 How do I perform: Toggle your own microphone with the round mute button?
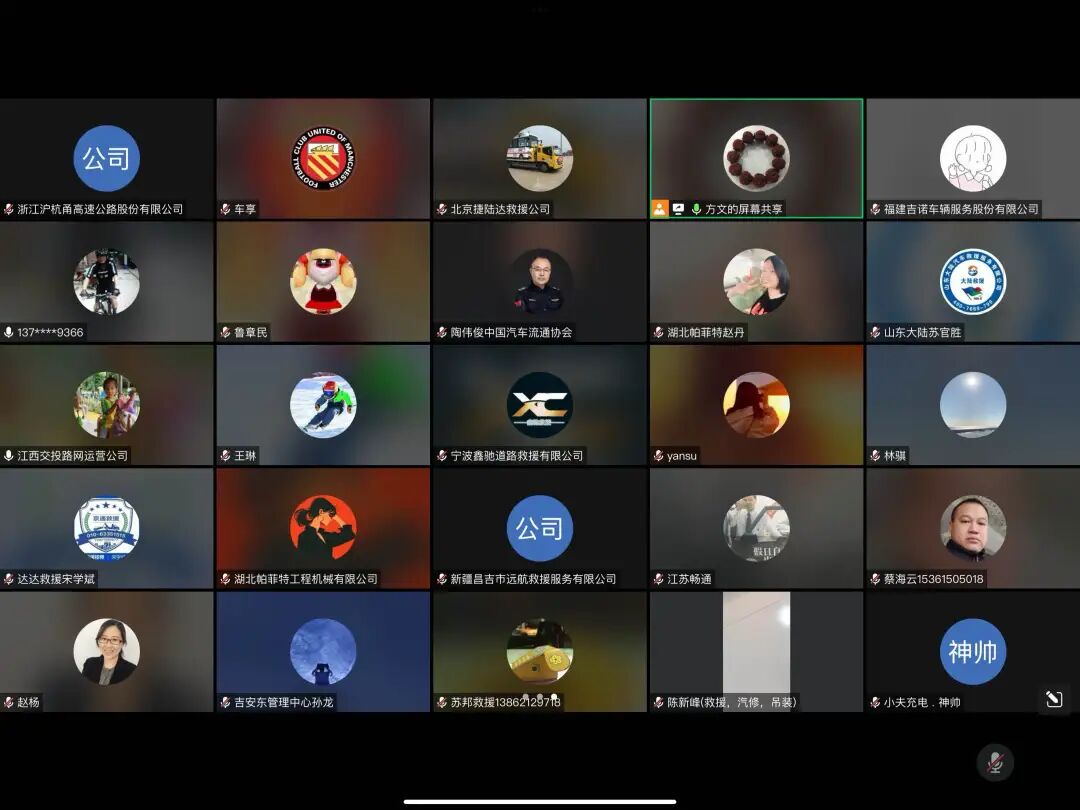(995, 762)
